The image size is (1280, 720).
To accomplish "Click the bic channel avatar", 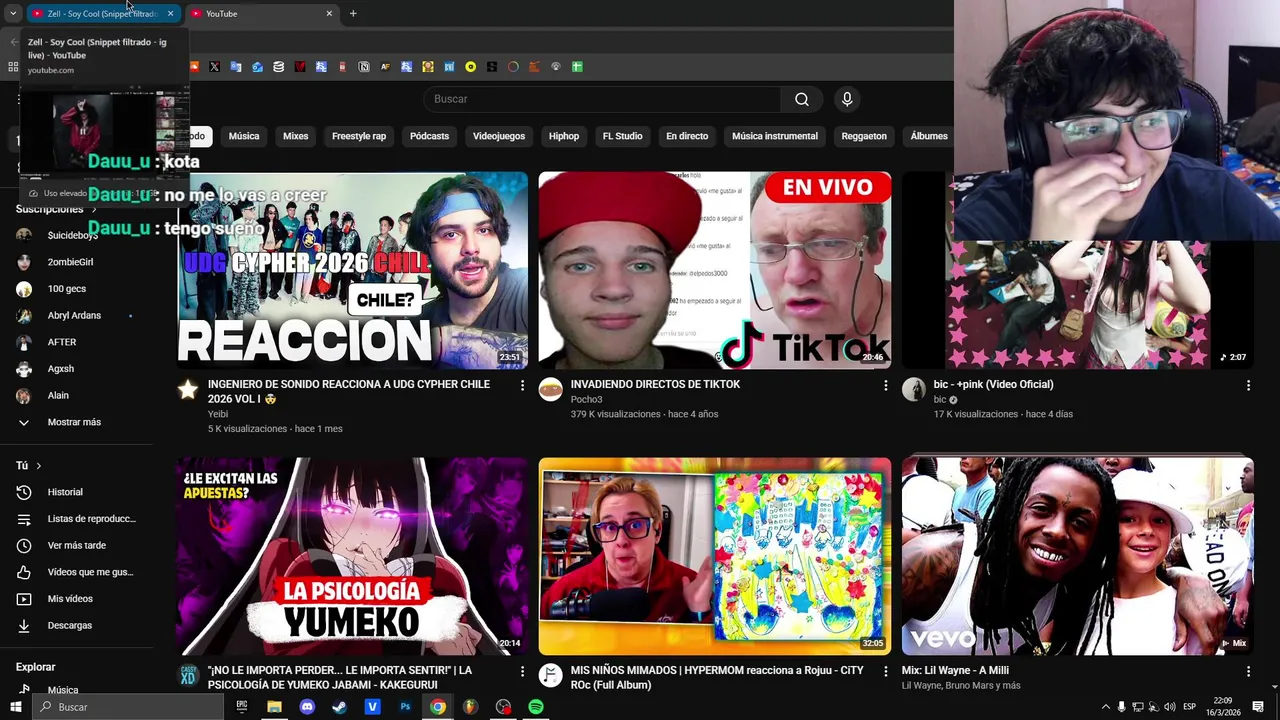I will tap(914, 390).
